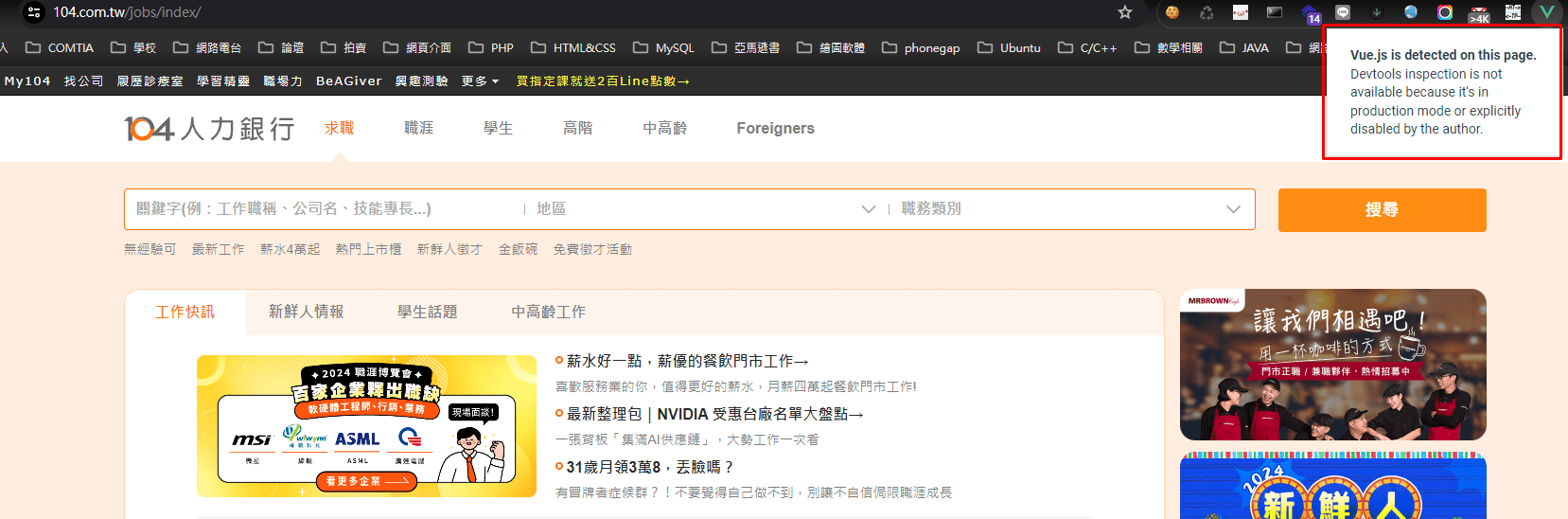The width and height of the screenshot is (1568, 519).
Task: Open the blue globe extension icon
Action: click(1411, 12)
